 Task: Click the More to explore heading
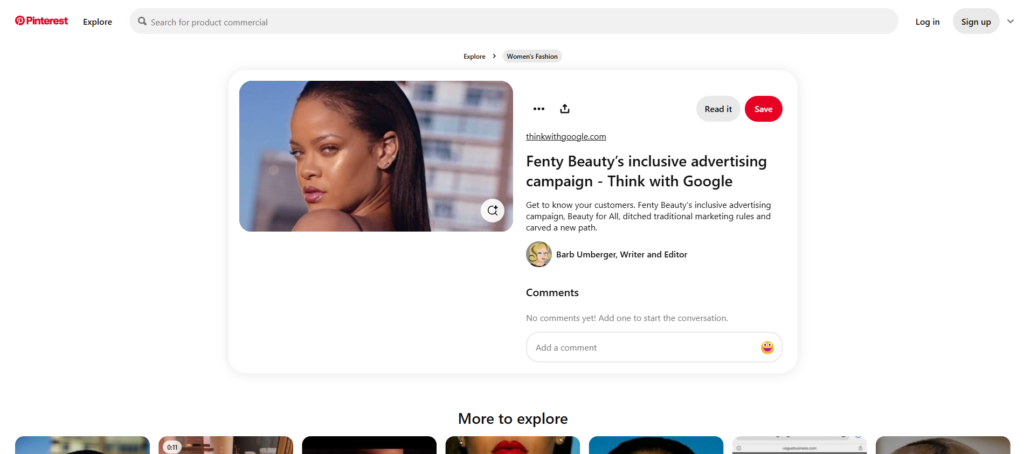click(x=513, y=419)
